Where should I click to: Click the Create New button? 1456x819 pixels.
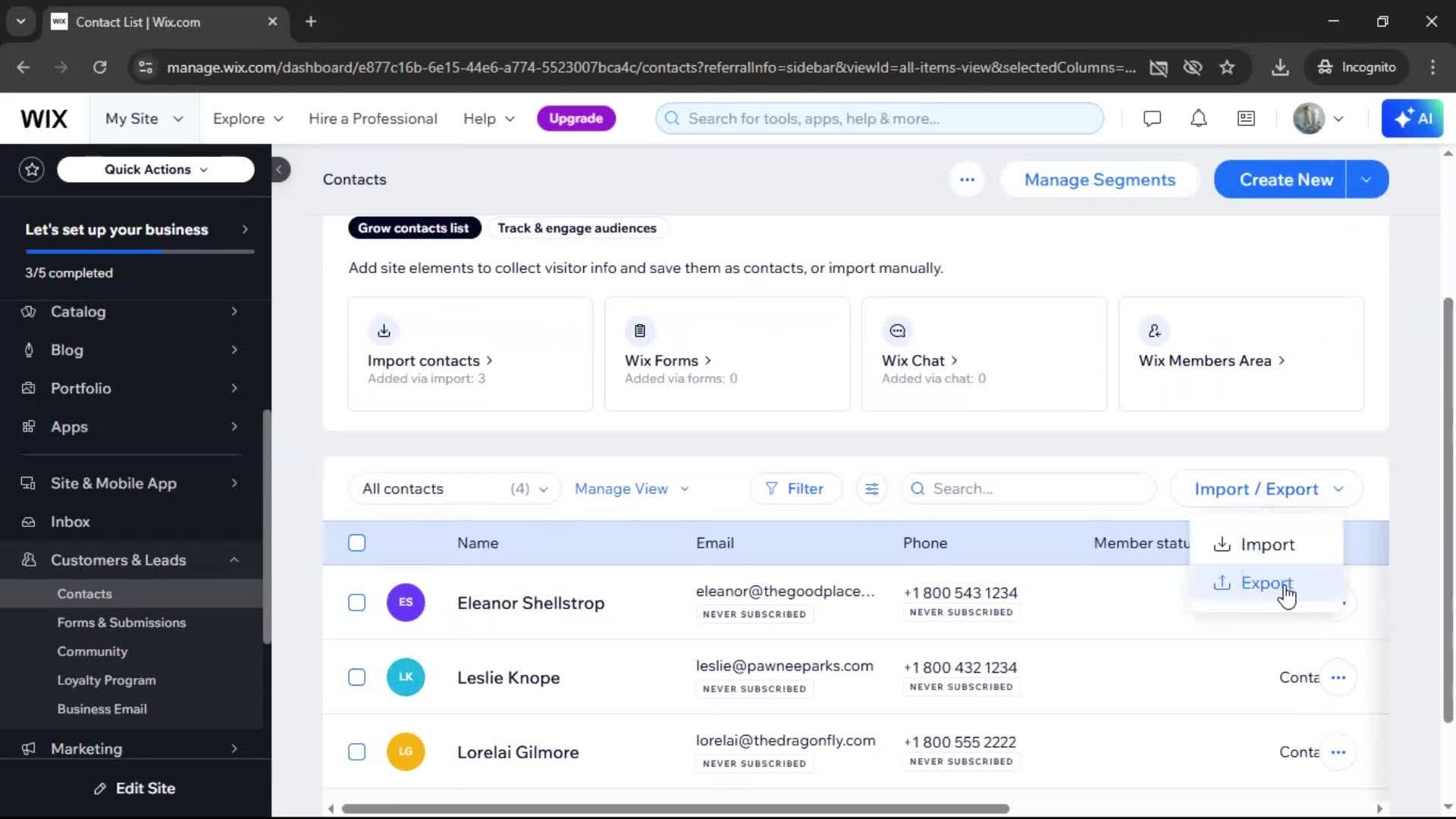(x=1281, y=180)
